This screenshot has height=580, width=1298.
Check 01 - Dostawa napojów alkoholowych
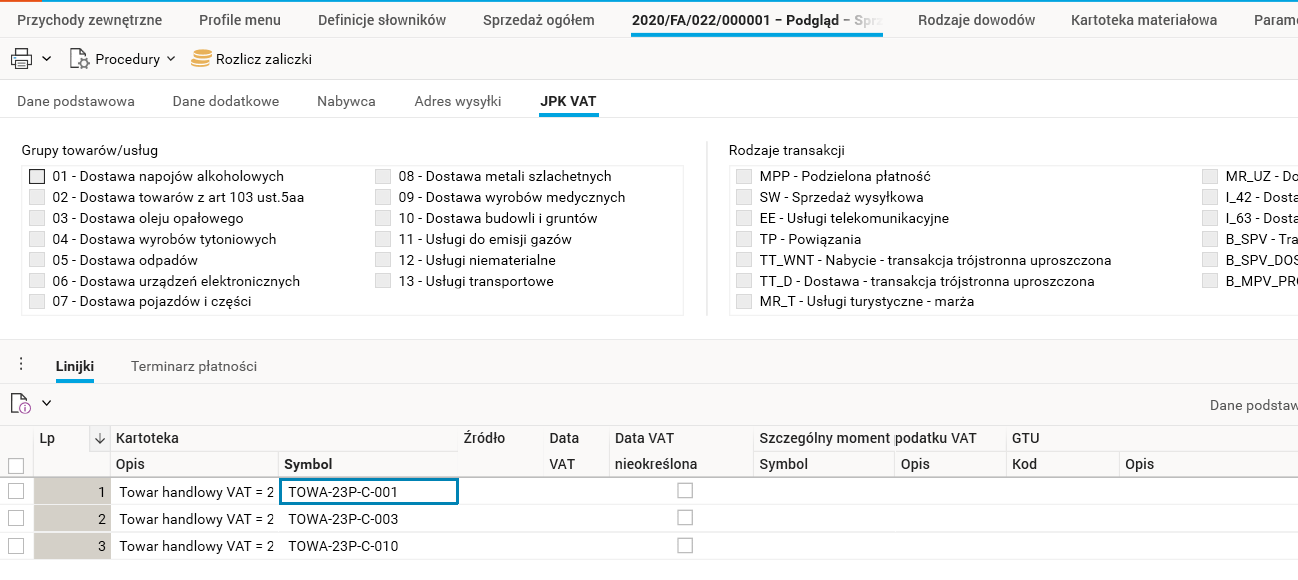[x=37, y=176]
